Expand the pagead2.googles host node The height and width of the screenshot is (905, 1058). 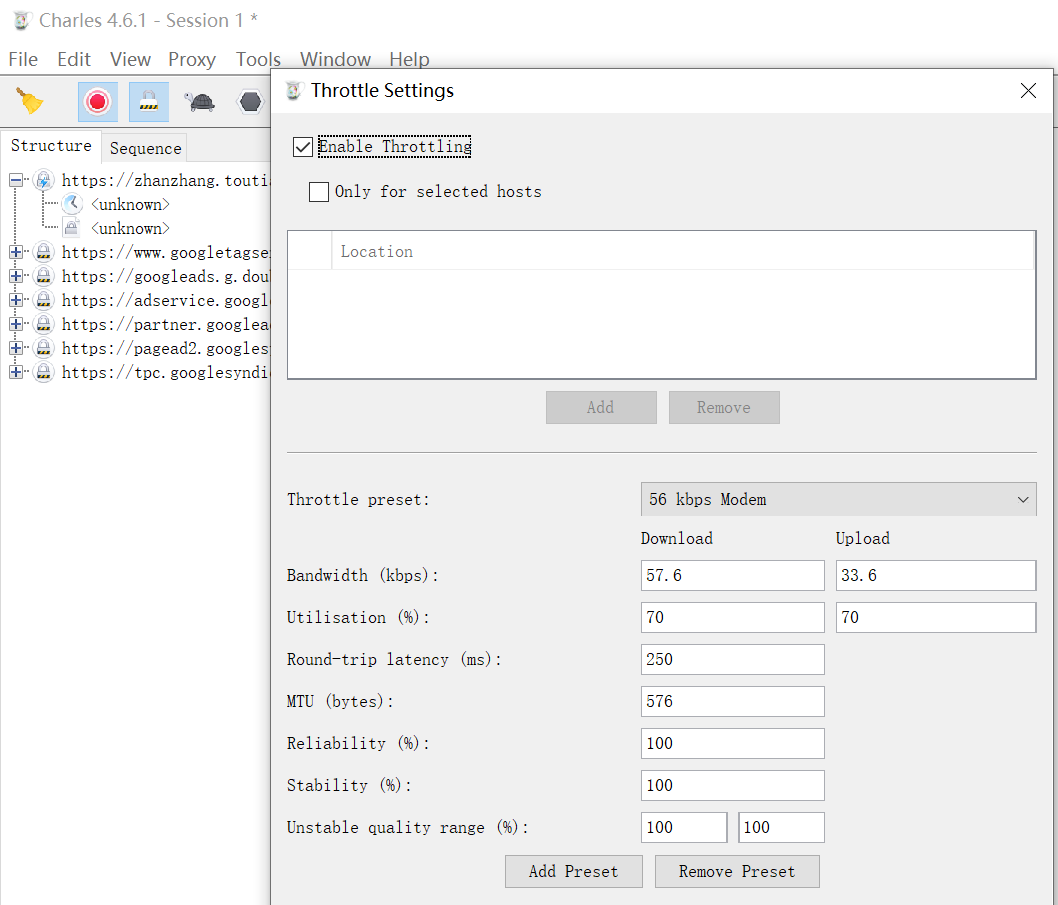[16, 348]
